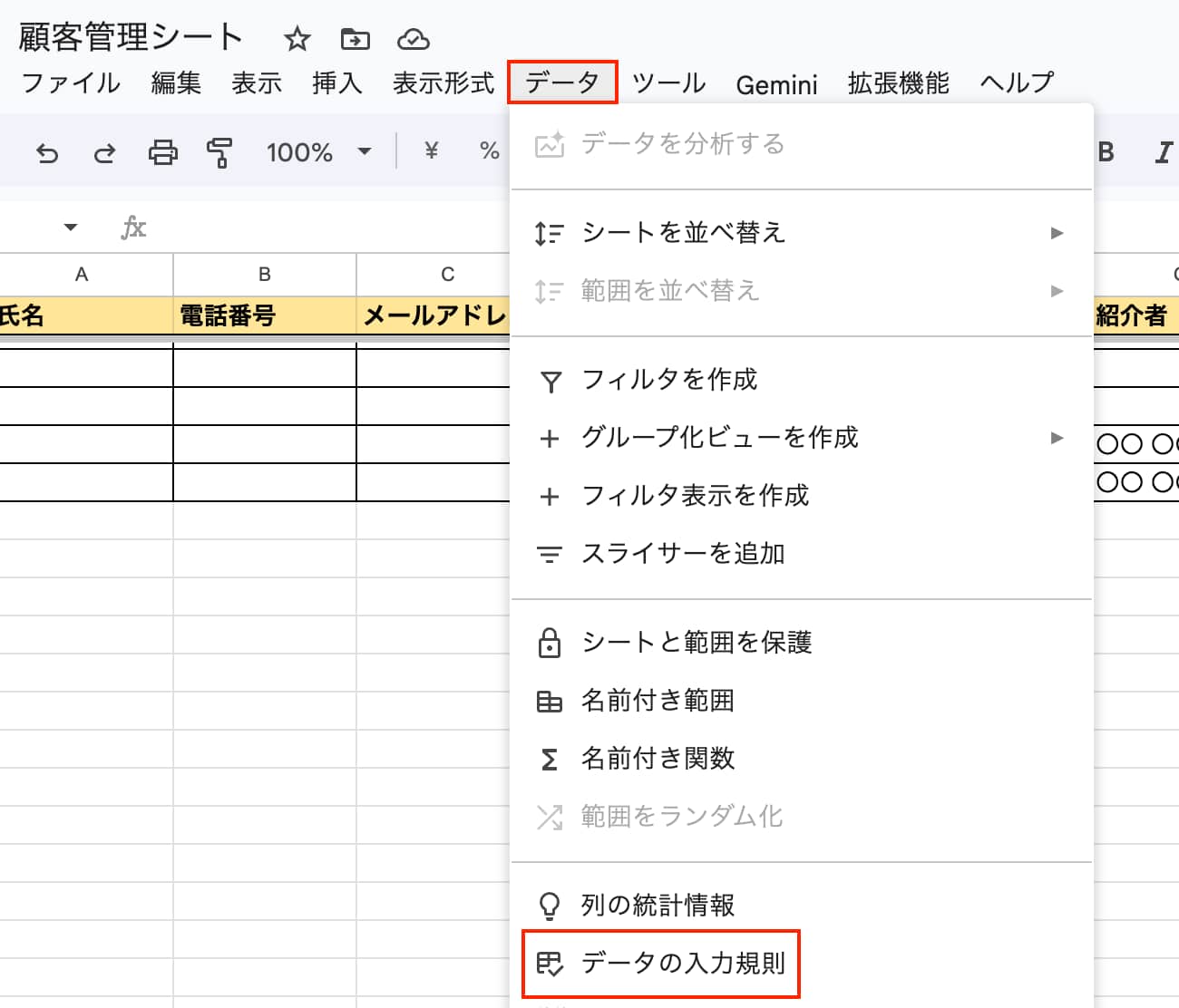Click the undo arrow icon

(x=47, y=152)
